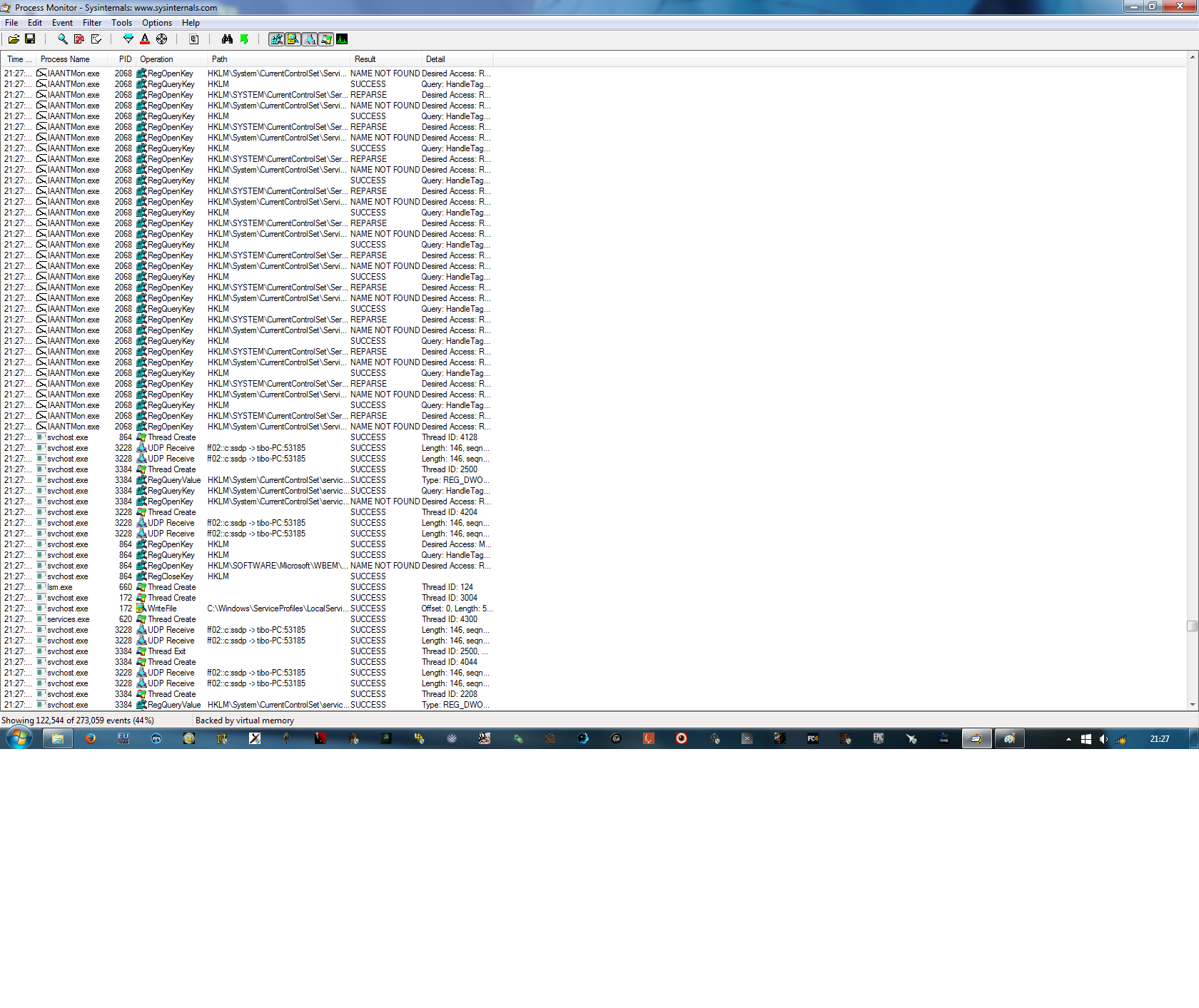Viewport: 1199px width, 1008px height.
Task: Toggle Show Network Activity button
Action: [309, 39]
